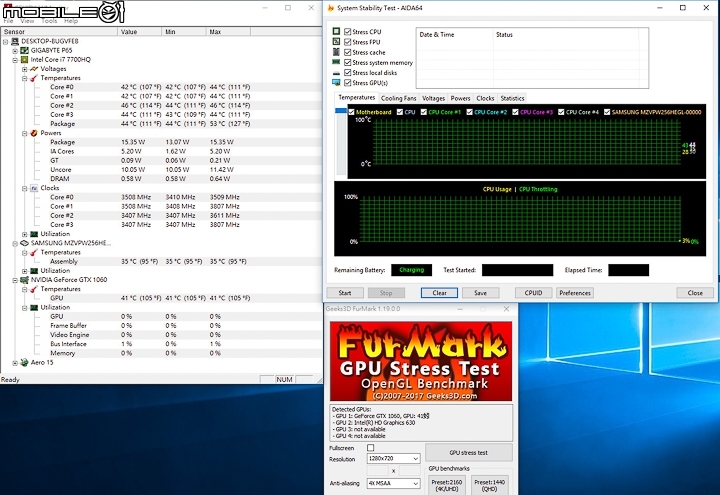The image size is (720, 495).
Task: Click the FurMark GPU Stress Test banner
Action: pos(421,361)
